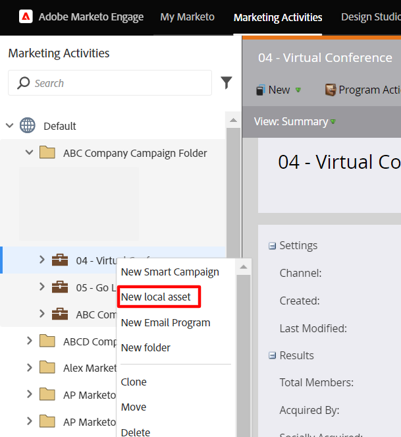Click the Acquired By: label

click(x=309, y=410)
